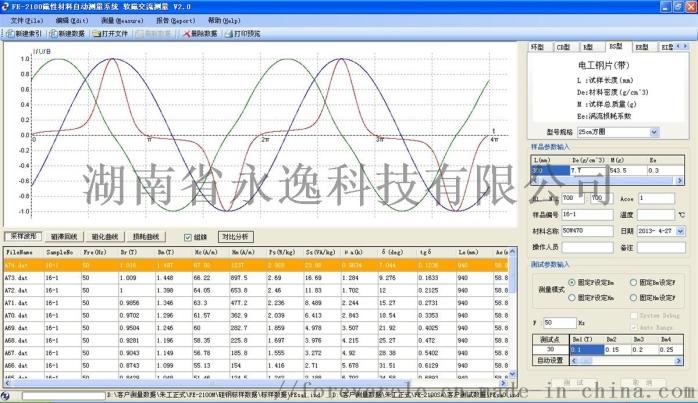Select the 固定F设定Bm measurement mode radio
This screenshot has height=403, width=698.
tap(572, 282)
